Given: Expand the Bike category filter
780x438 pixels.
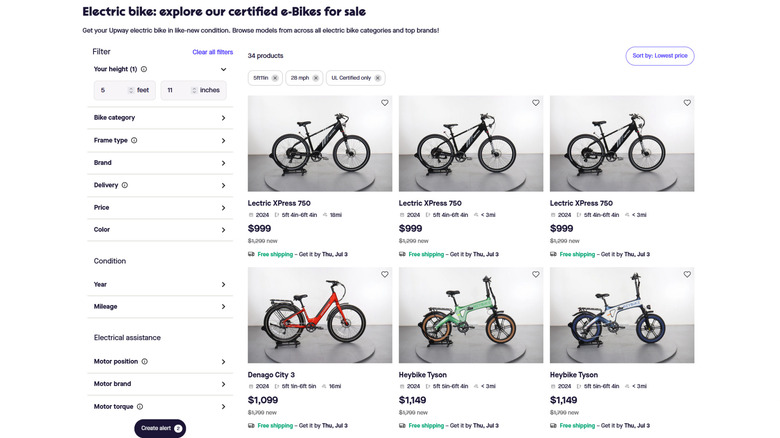Looking at the screenshot, I should click(x=223, y=118).
